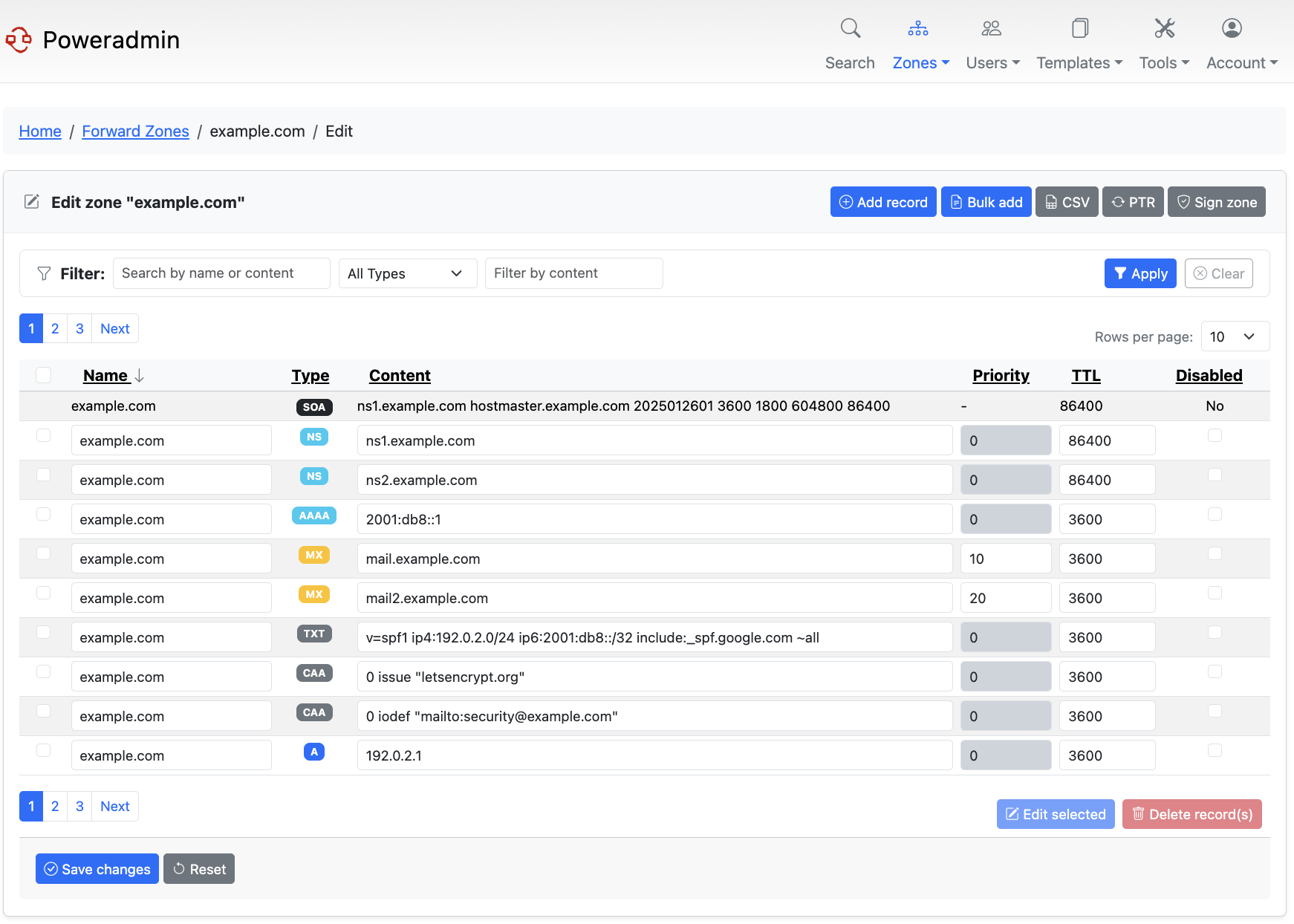1294x924 pixels.
Task: Change Rows per page dropdown
Action: (1235, 336)
